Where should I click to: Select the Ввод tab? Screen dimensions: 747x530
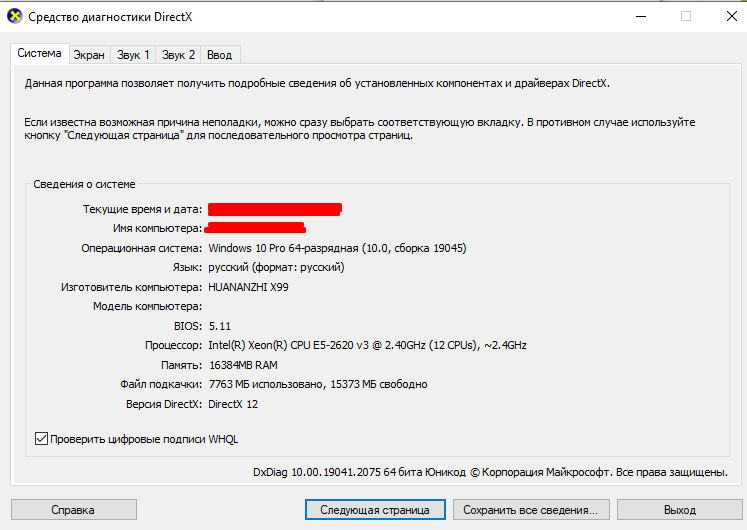220,55
